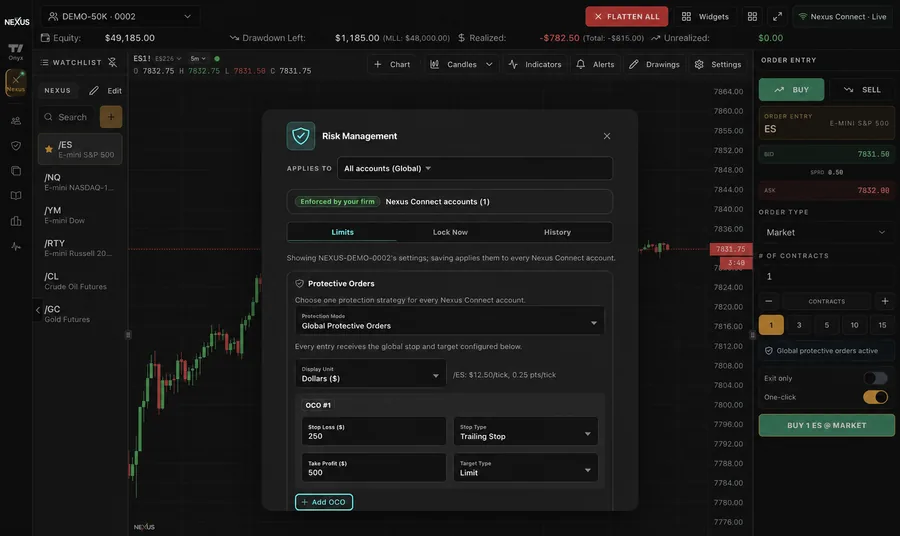Click the Add OCO button
Viewport: 900px width, 536px height.
324,502
